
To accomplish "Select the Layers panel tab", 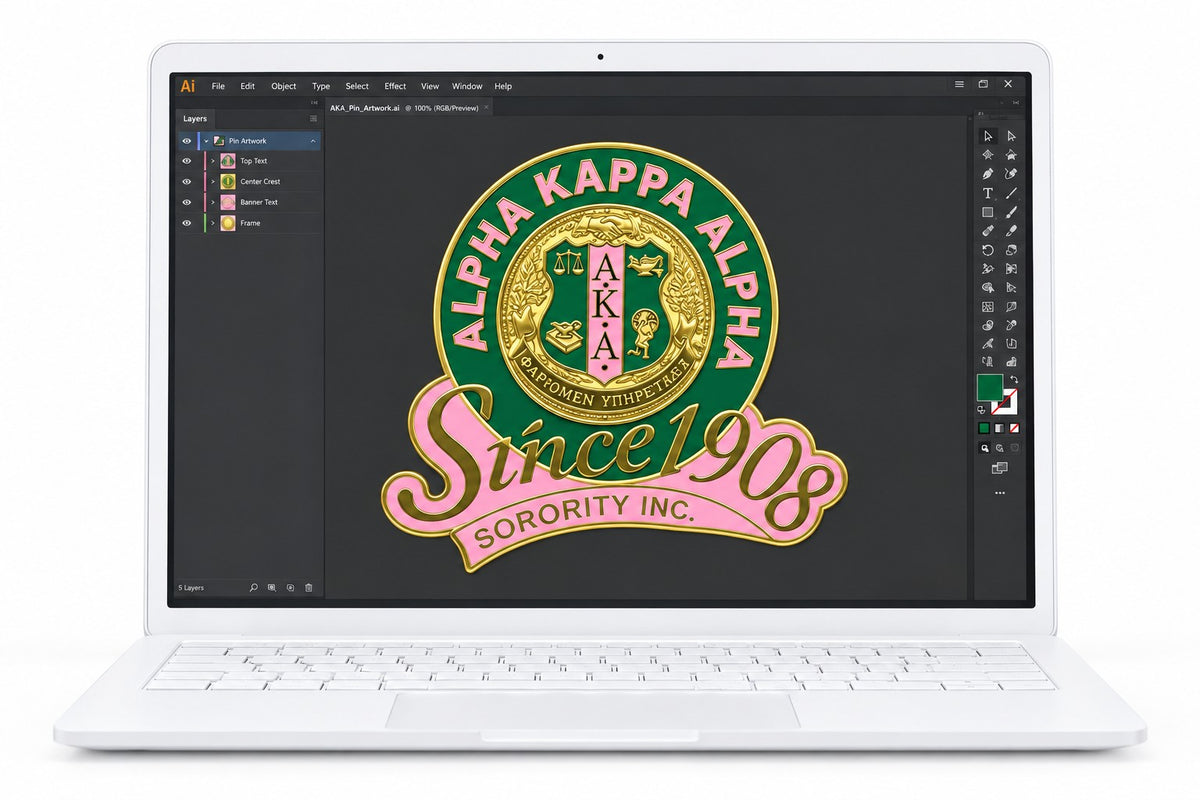I will tap(195, 118).
